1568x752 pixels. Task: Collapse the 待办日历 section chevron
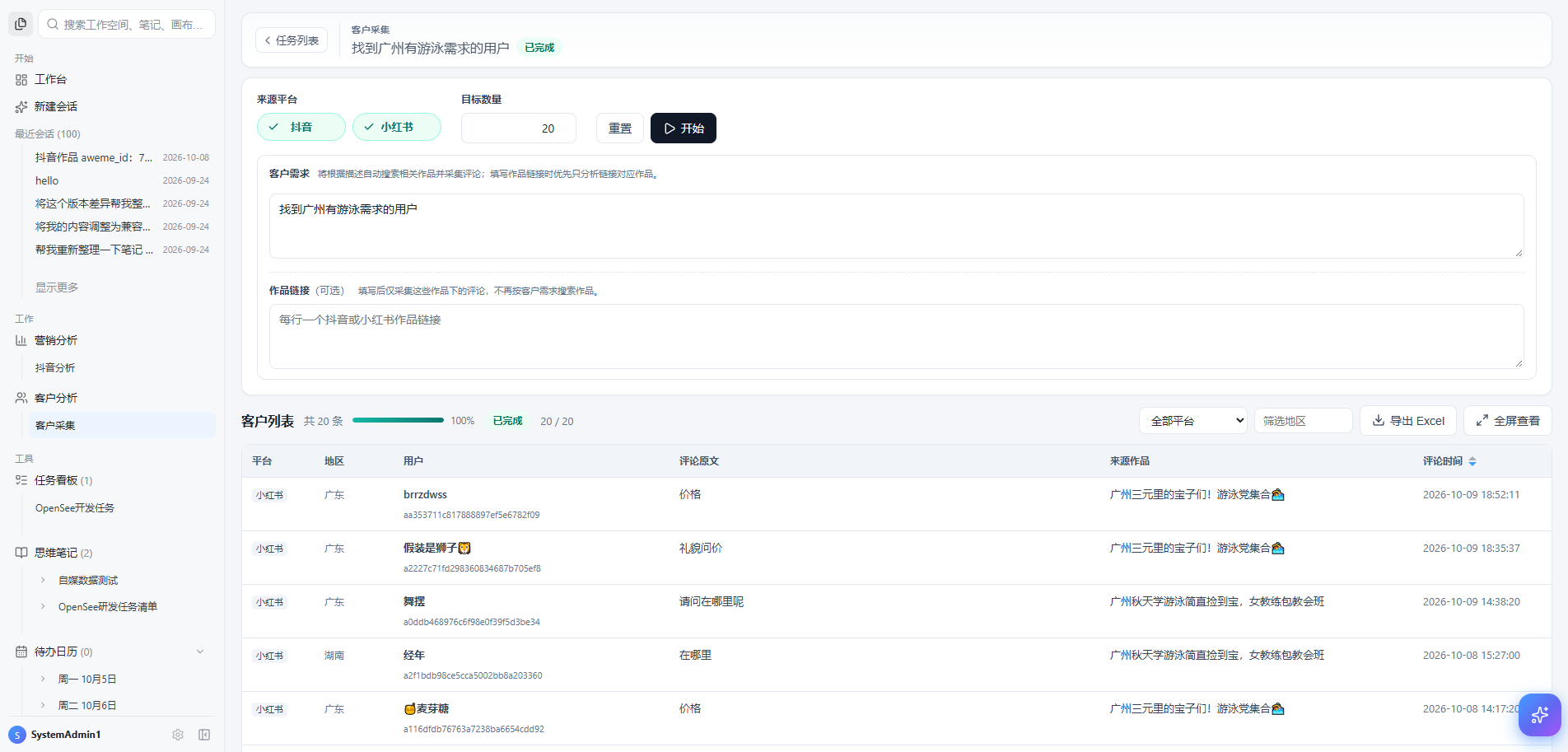(x=200, y=652)
